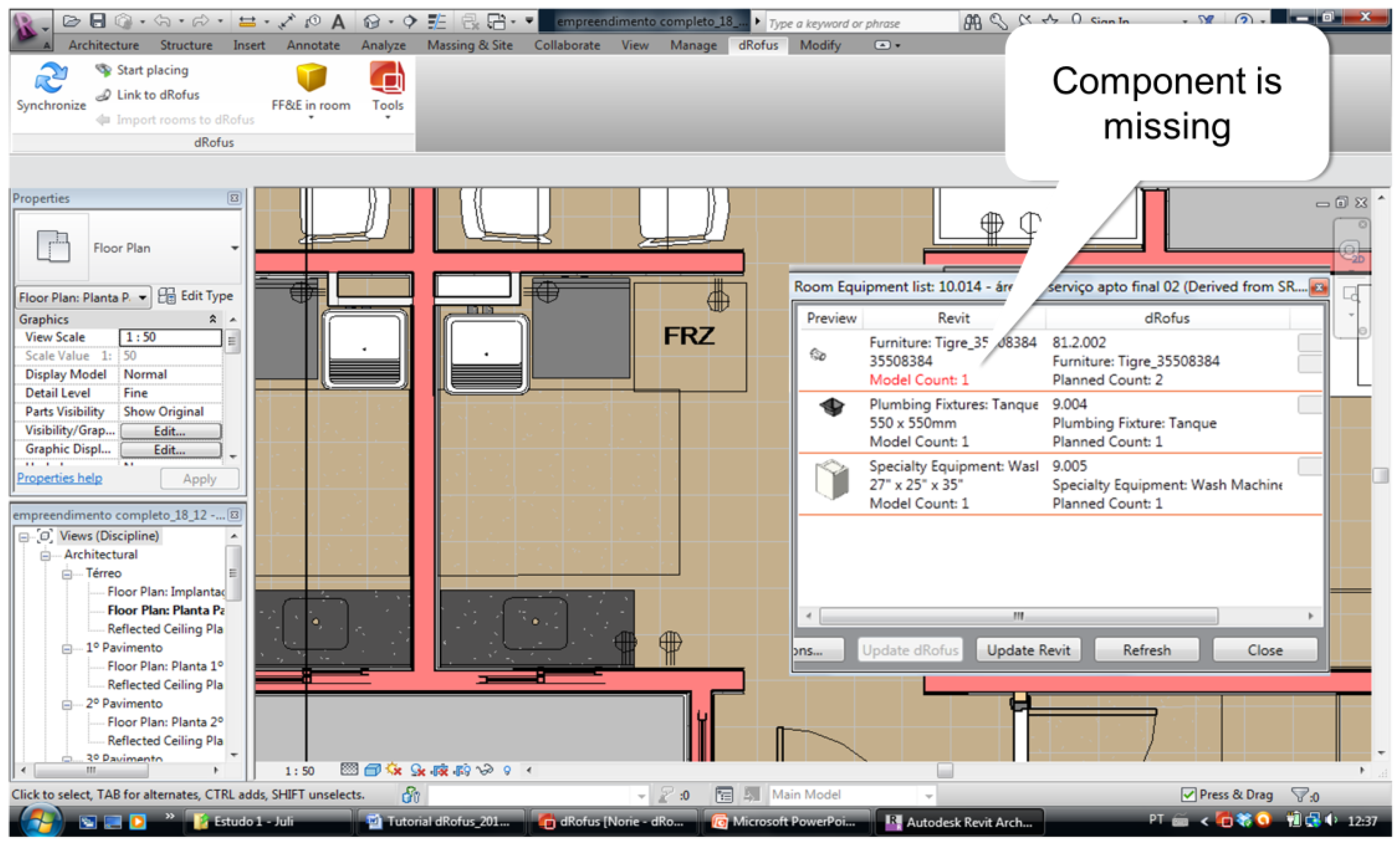Collapse the Térreo tree node
The width and height of the screenshot is (1400, 845).
67,574
